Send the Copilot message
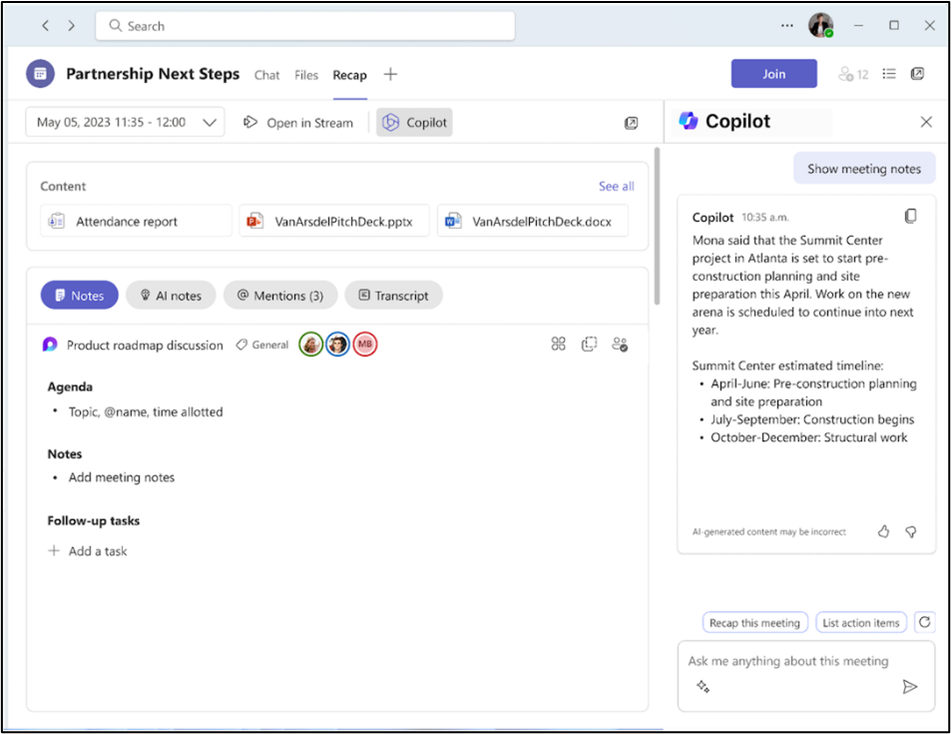 tap(910, 687)
